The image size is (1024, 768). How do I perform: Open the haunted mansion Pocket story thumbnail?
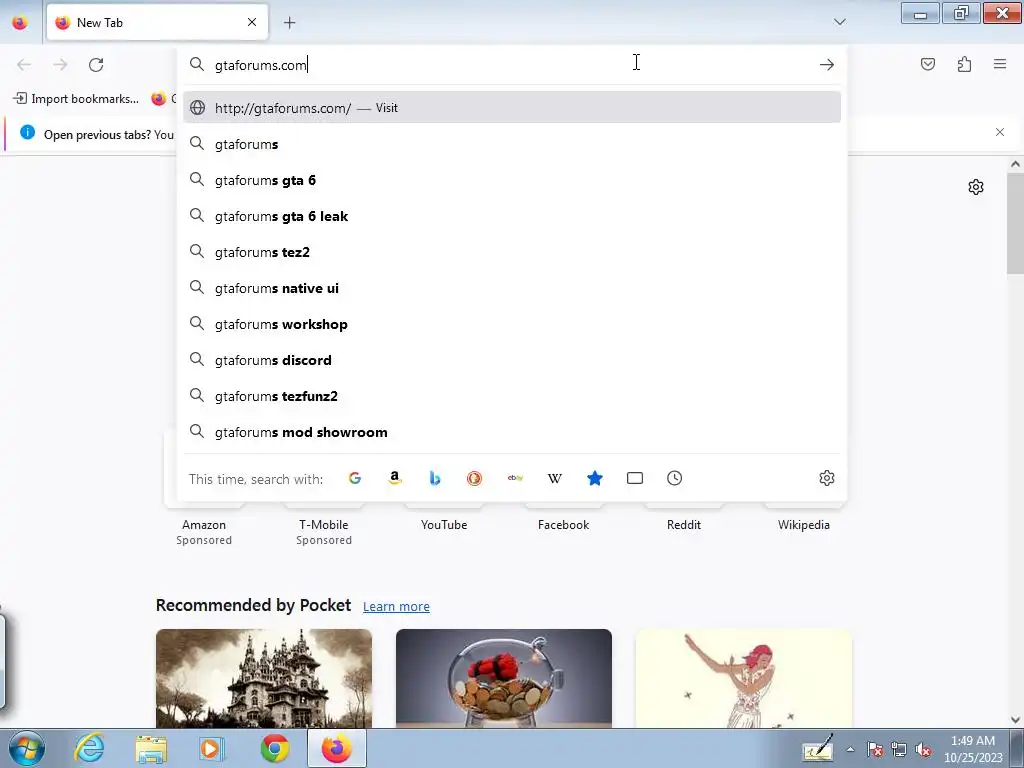(264, 678)
